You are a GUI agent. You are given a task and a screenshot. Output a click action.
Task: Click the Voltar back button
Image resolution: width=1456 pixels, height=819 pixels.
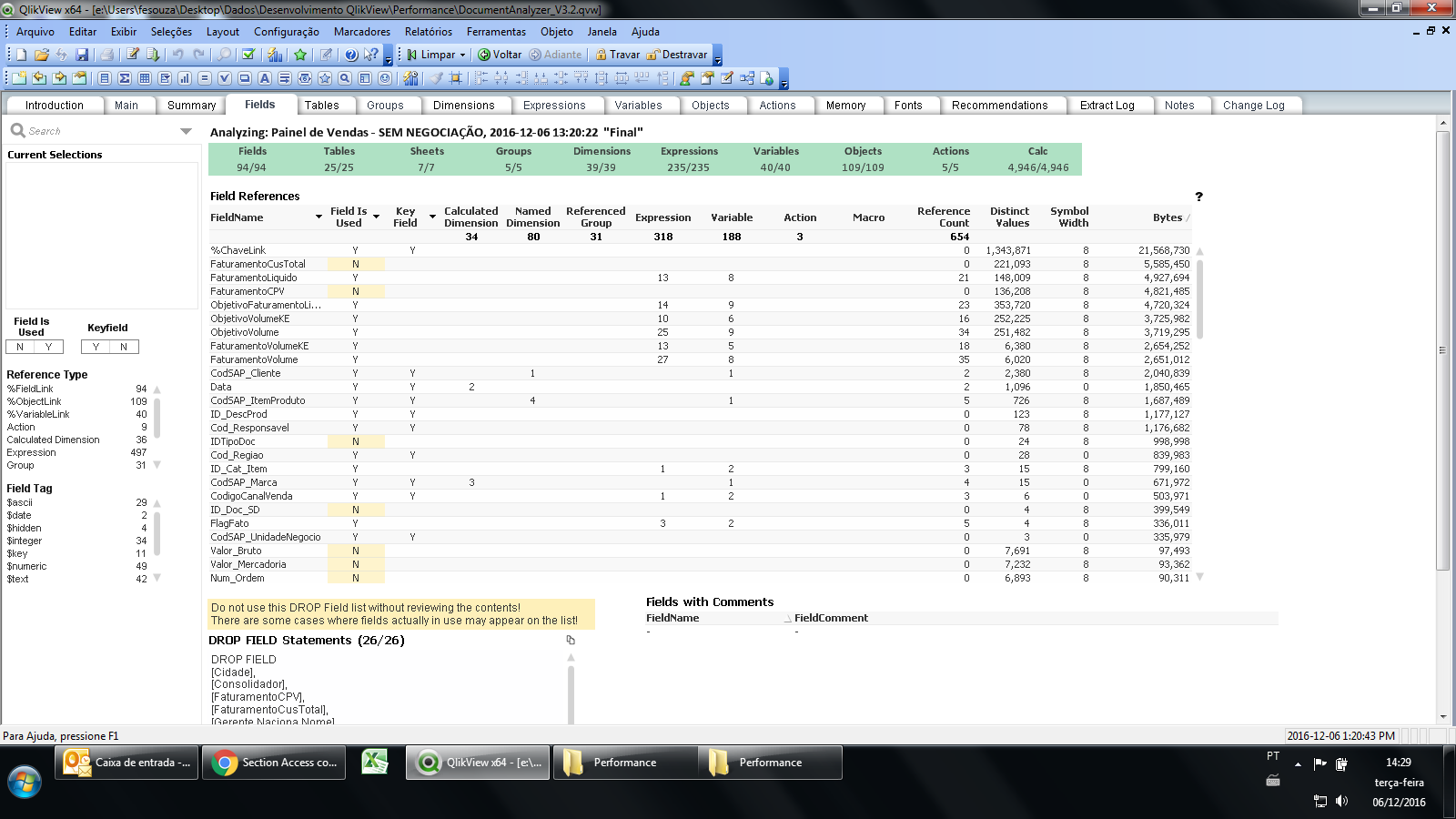click(500, 55)
